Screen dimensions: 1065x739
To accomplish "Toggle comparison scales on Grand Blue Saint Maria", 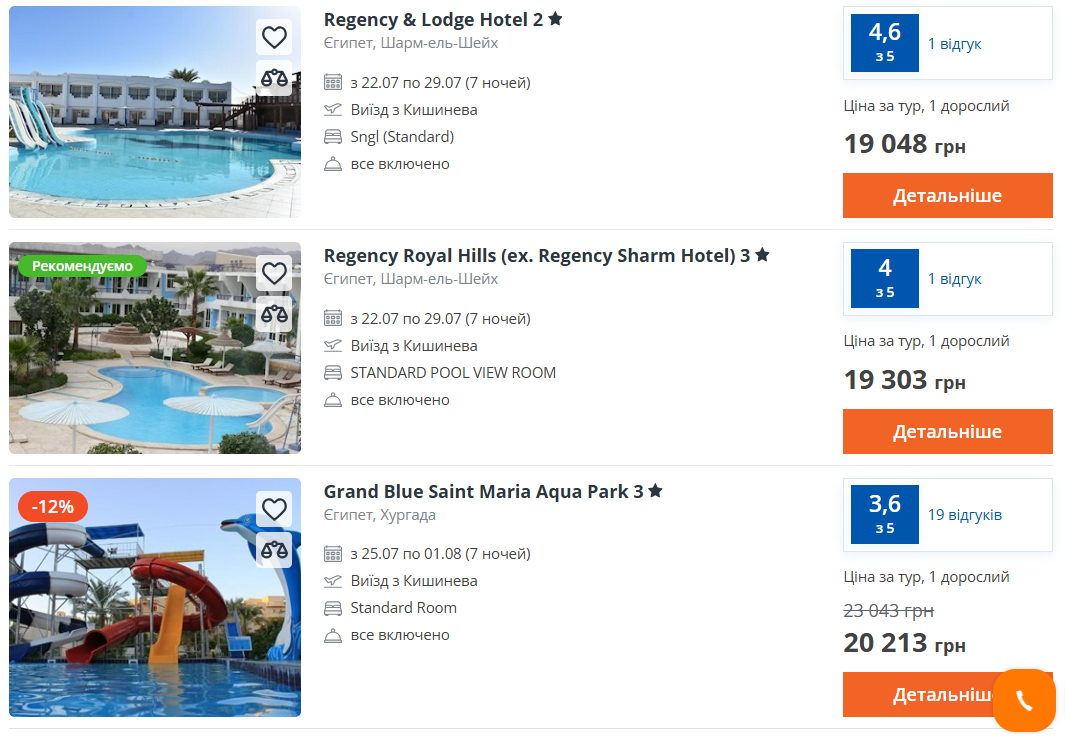I will (274, 550).
